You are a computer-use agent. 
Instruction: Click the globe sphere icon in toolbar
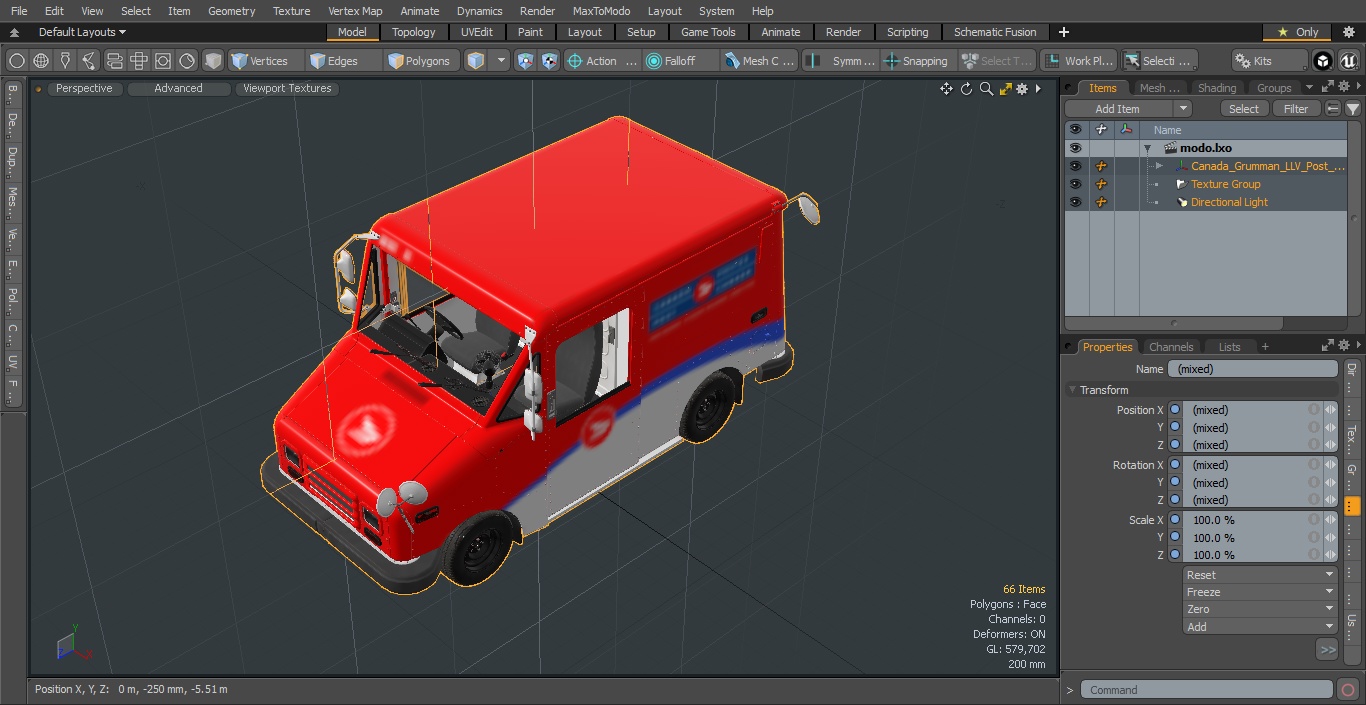point(41,61)
